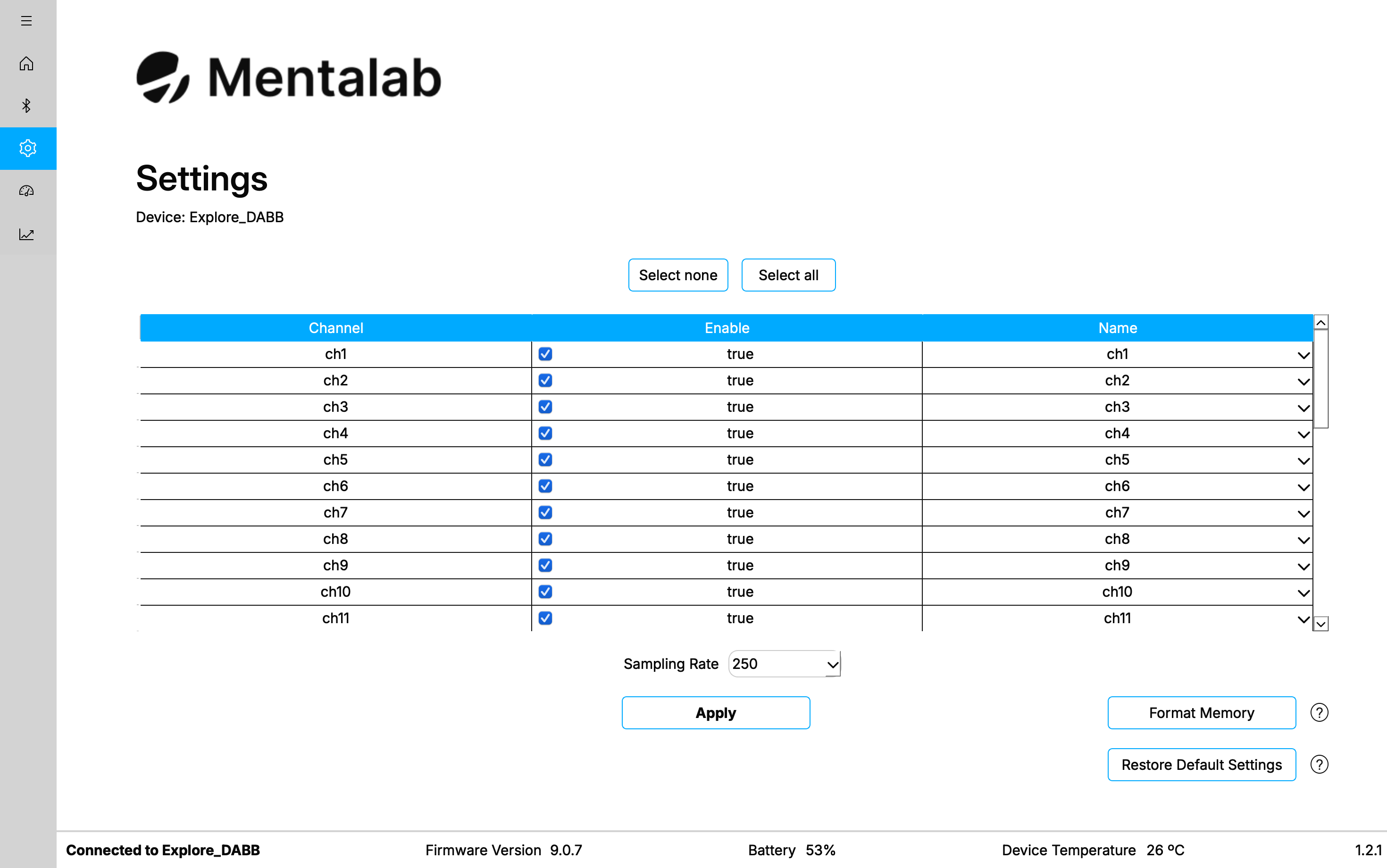Disable channel ch6 checkbox
The image size is (1387, 868).
[x=545, y=486]
